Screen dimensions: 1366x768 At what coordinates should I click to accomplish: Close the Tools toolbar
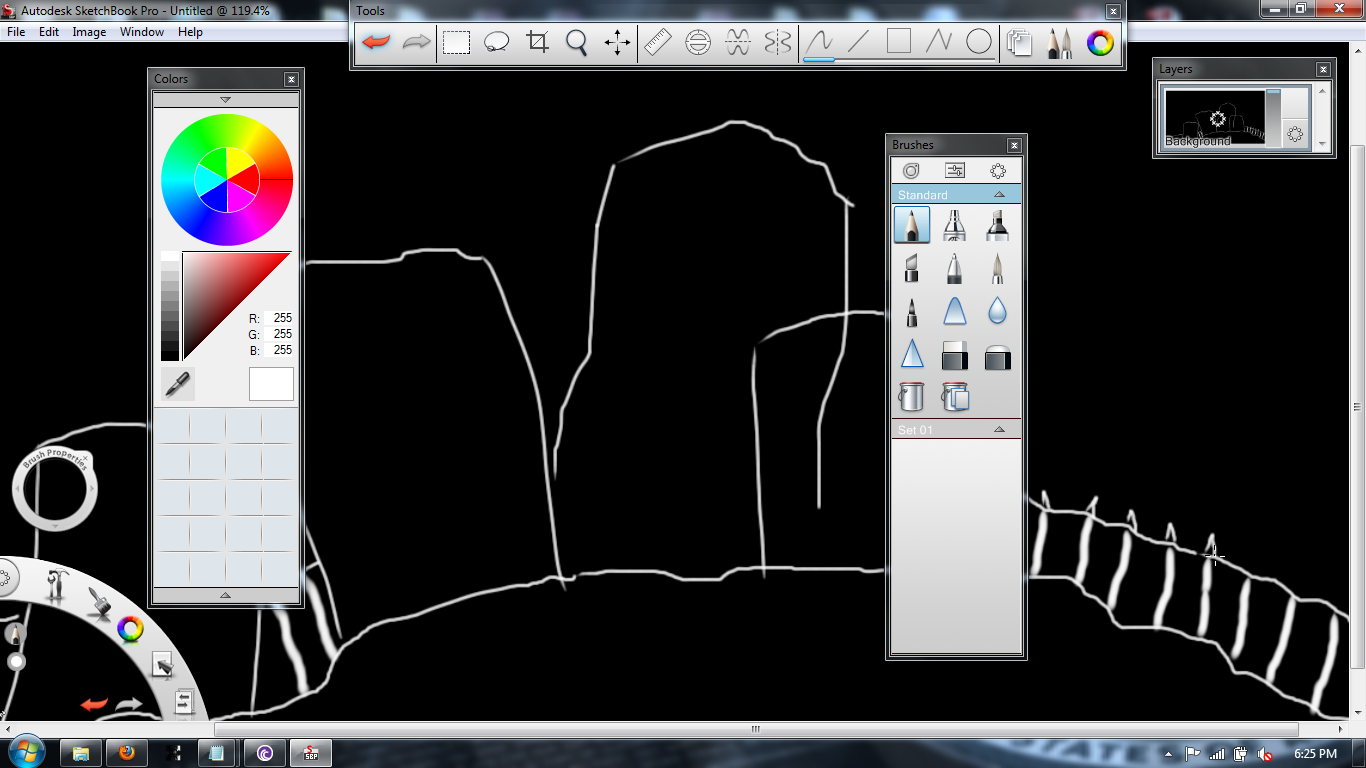(1113, 11)
